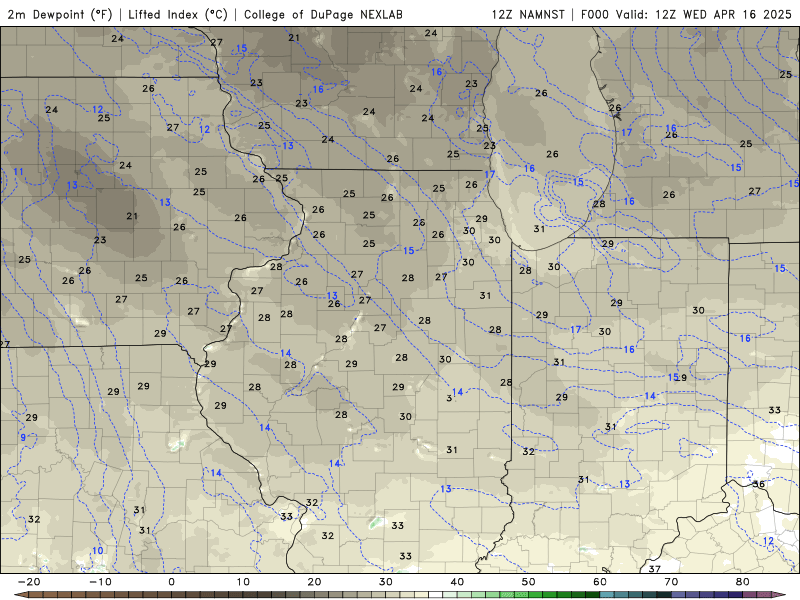800x600 pixels.
Task: Click the "20" color scale label
Action: coord(314,582)
